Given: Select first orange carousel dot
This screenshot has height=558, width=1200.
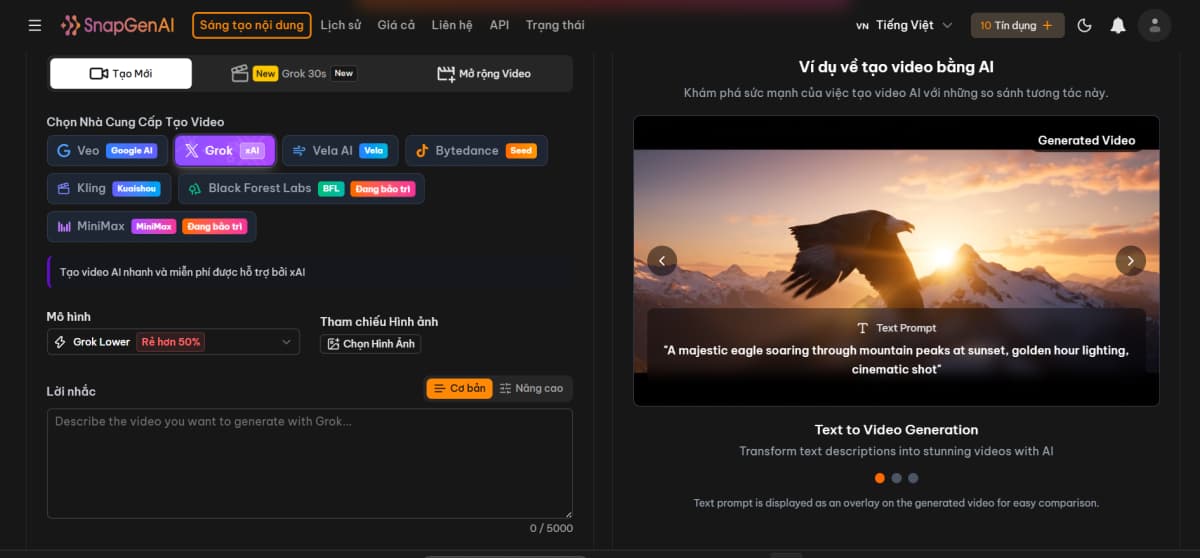Looking at the screenshot, I should click(x=880, y=478).
